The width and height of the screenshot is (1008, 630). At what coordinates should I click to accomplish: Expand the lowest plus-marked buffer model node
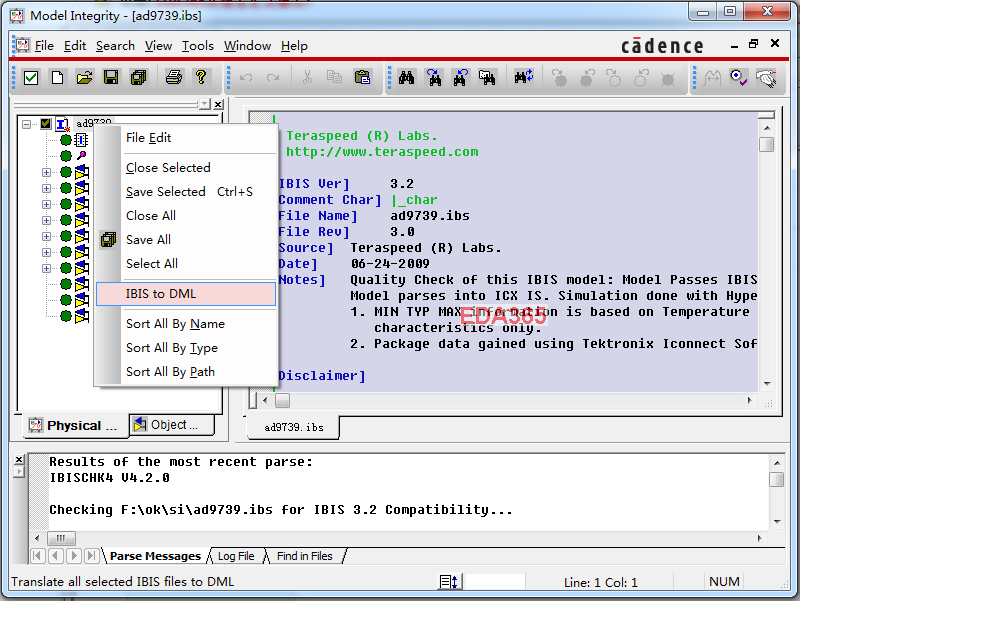(x=46, y=268)
